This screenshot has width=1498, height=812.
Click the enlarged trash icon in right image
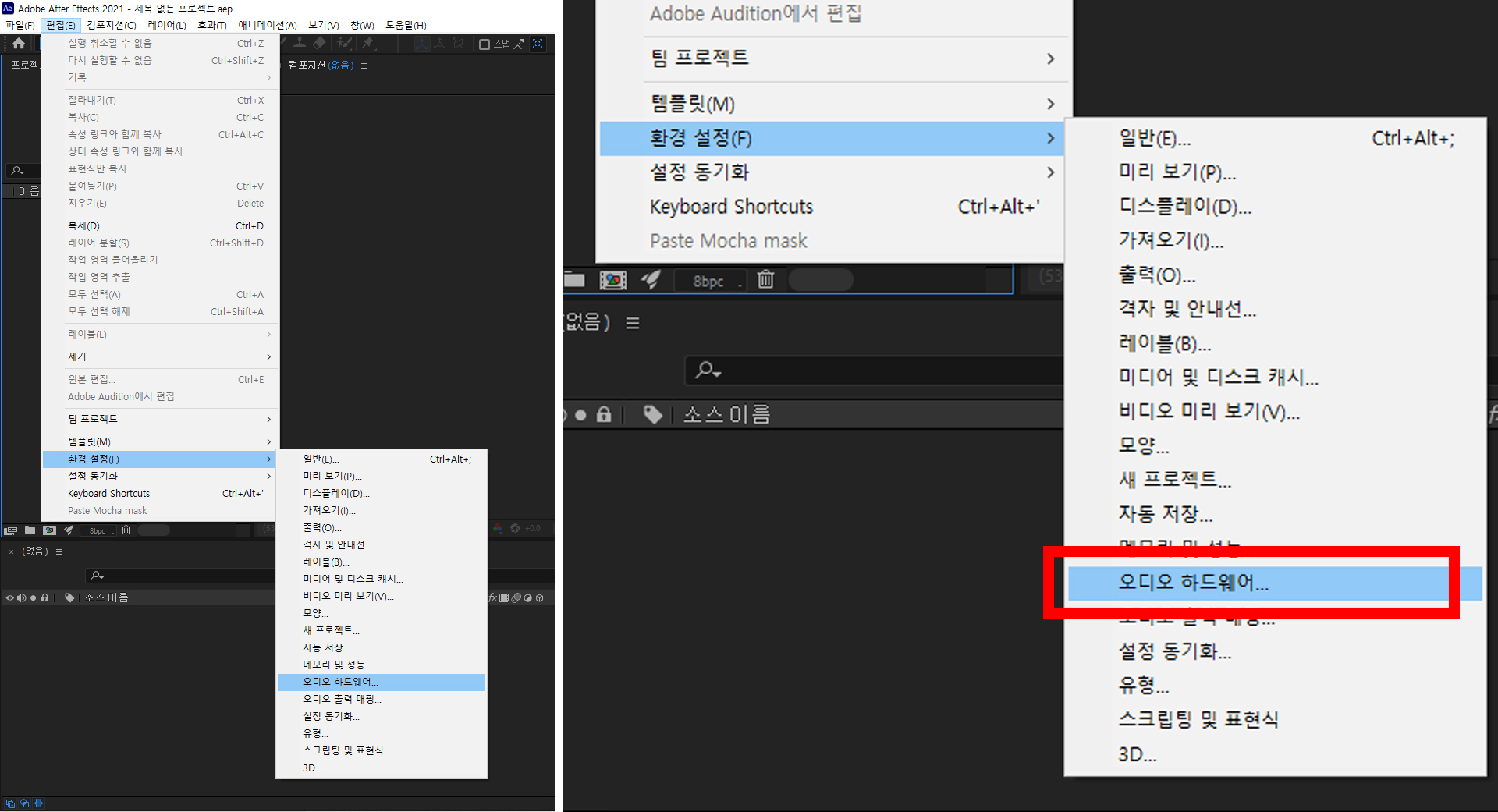click(765, 279)
